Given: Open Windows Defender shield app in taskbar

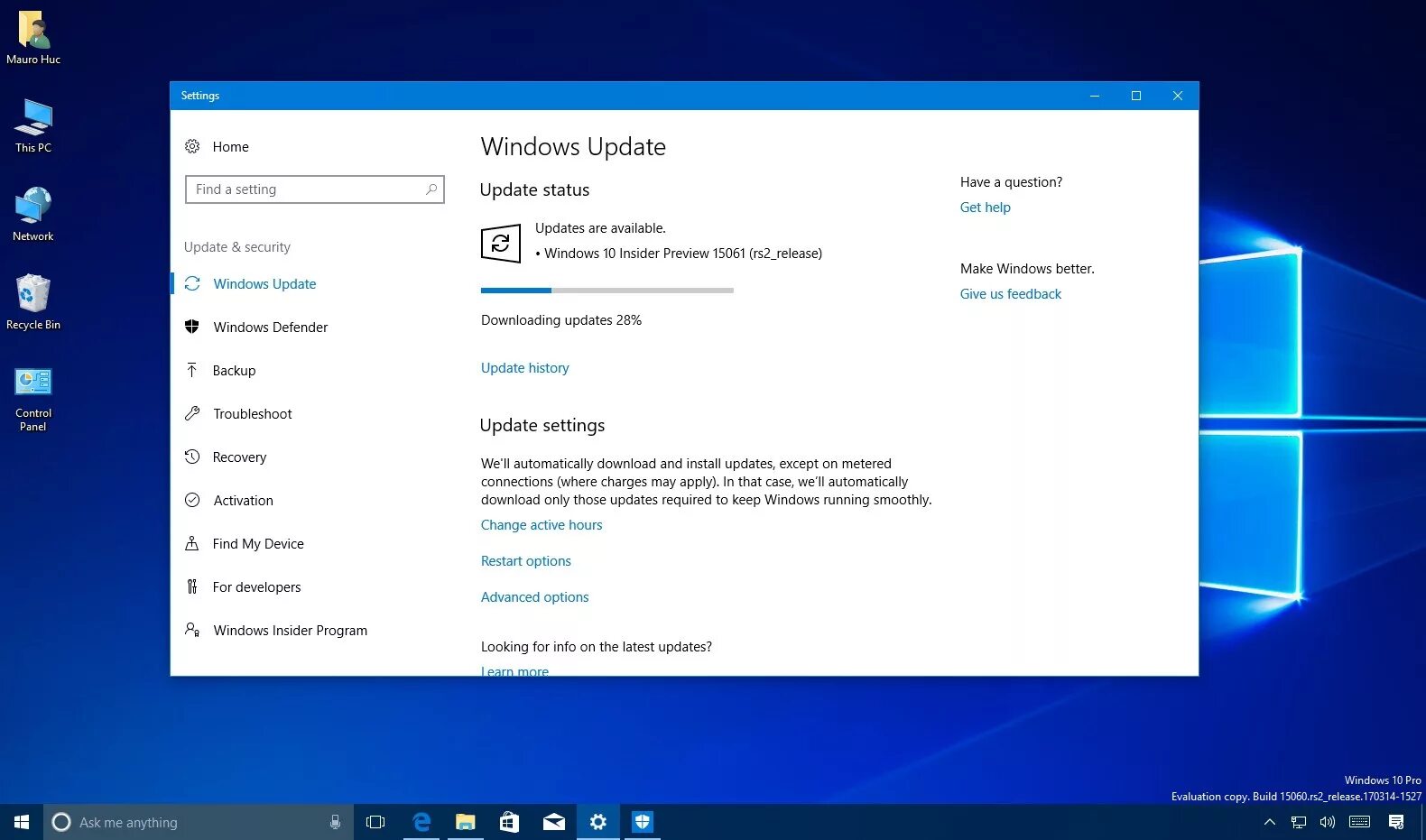Looking at the screenshot, I should [642, 822].
